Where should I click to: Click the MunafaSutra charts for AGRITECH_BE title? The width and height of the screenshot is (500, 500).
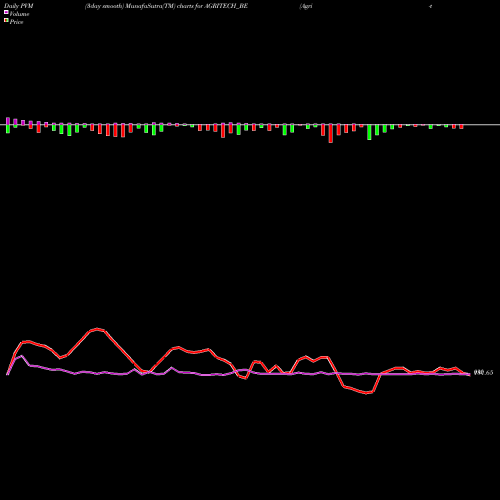(166, 6)
